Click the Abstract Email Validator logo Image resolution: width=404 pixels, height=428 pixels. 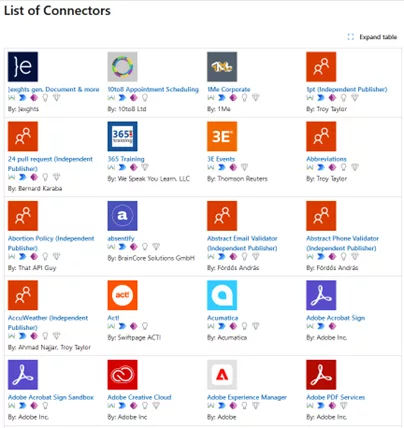point(222,216)
